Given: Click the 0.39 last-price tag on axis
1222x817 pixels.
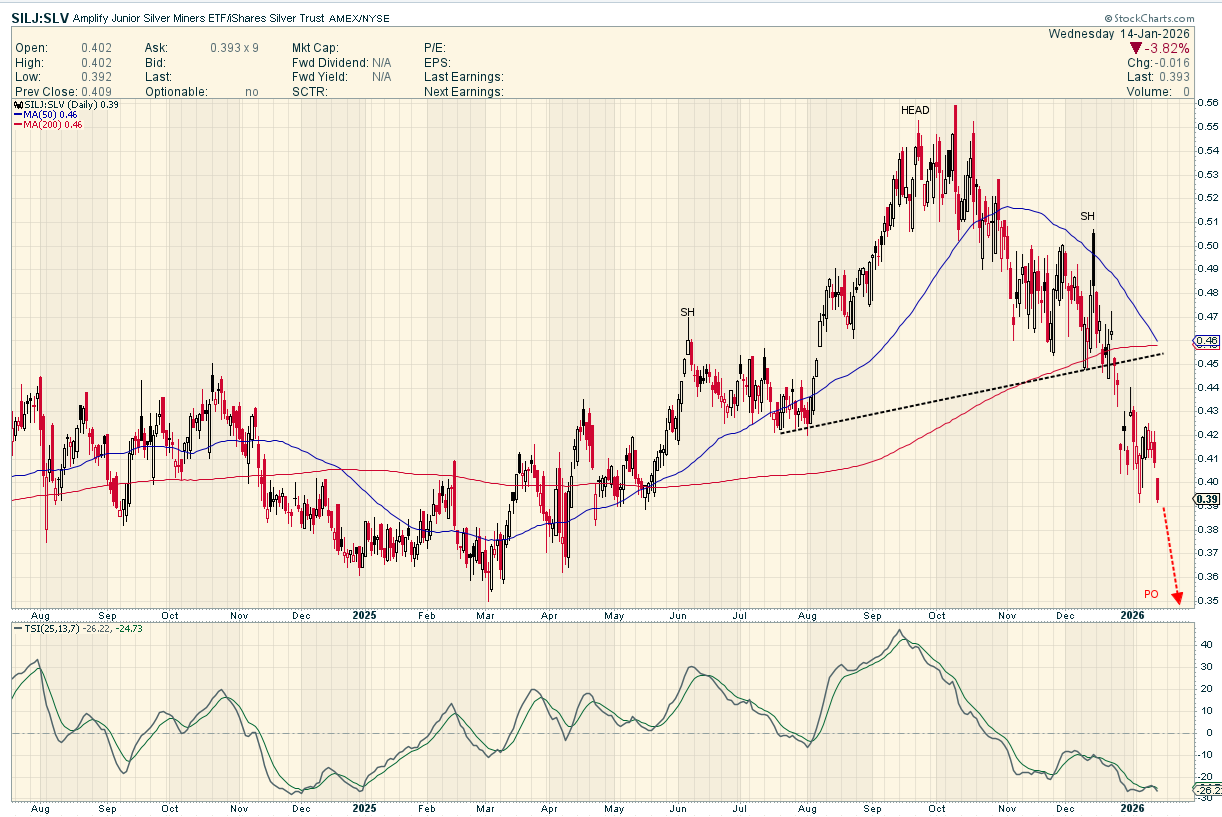Looking at the screenshot, I should point(1205,499).
